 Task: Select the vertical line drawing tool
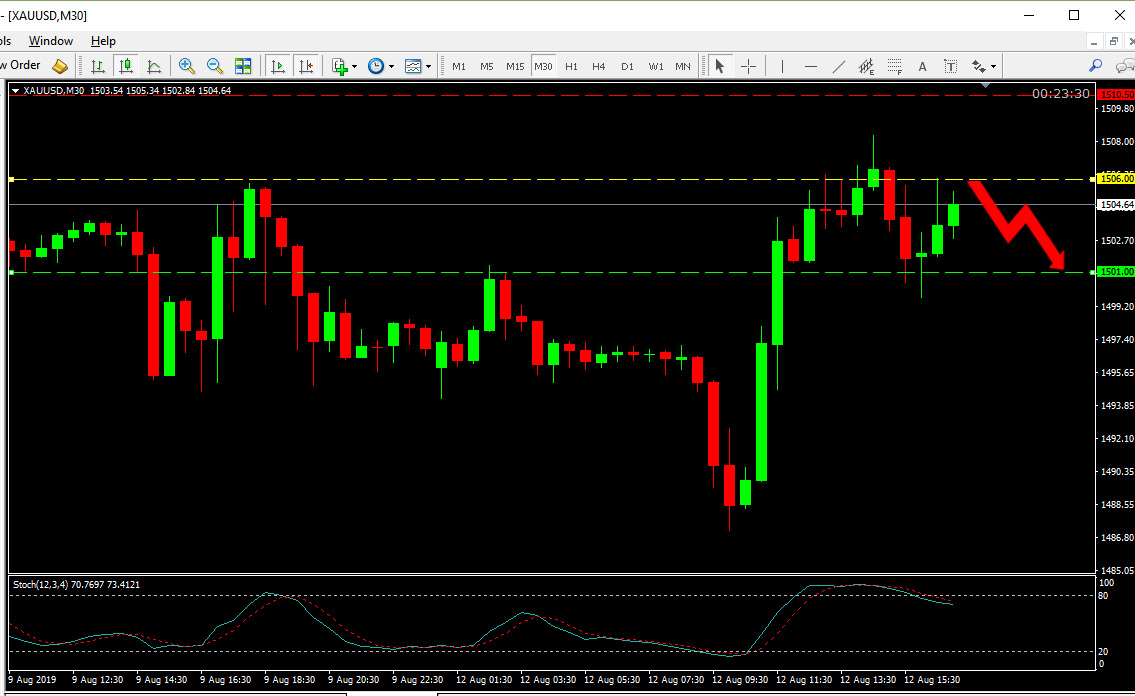(x=782, y=66)
